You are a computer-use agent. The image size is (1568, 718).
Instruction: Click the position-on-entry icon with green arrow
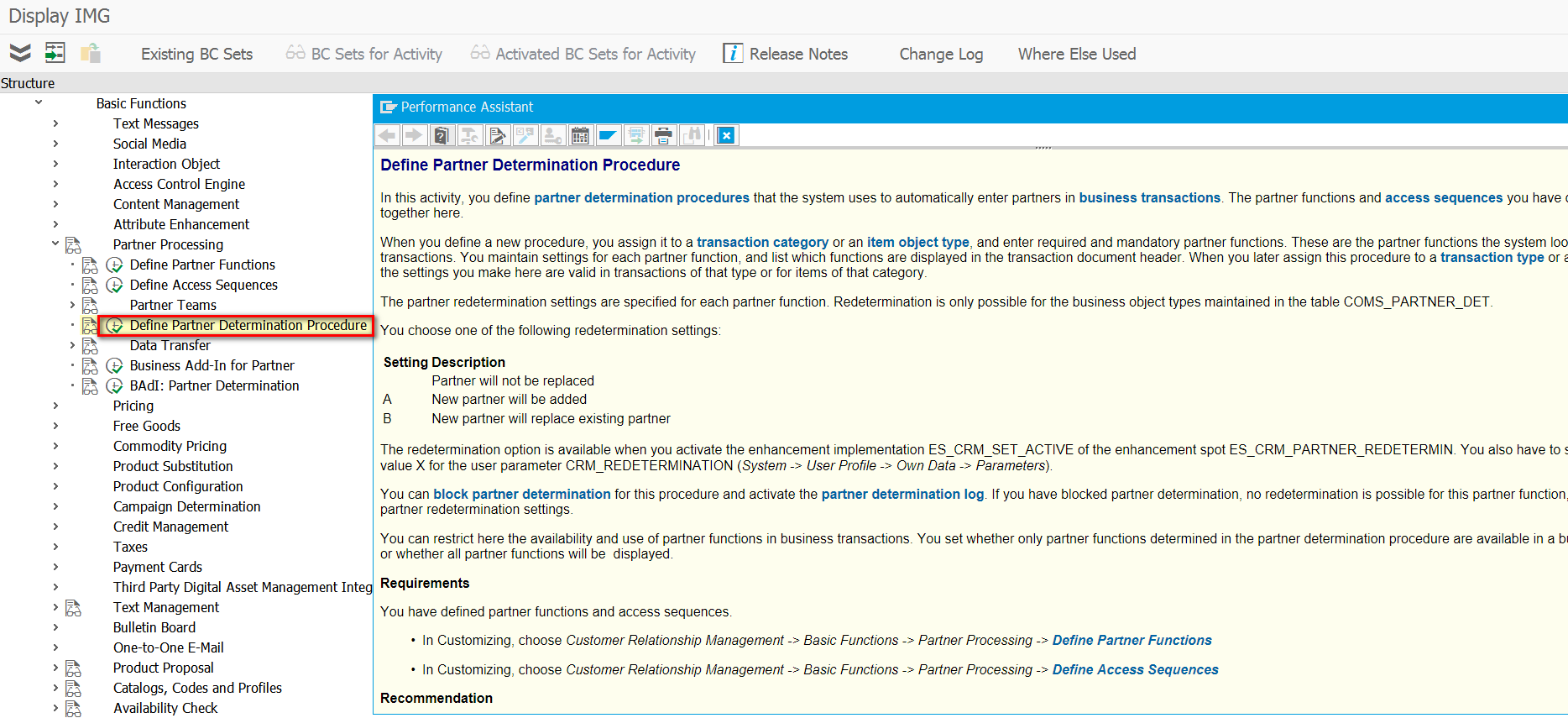click(55, 53)
